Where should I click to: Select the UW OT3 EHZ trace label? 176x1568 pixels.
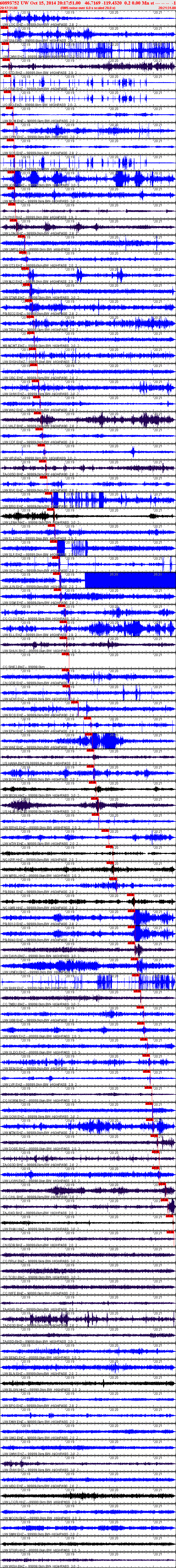point(40,265)
